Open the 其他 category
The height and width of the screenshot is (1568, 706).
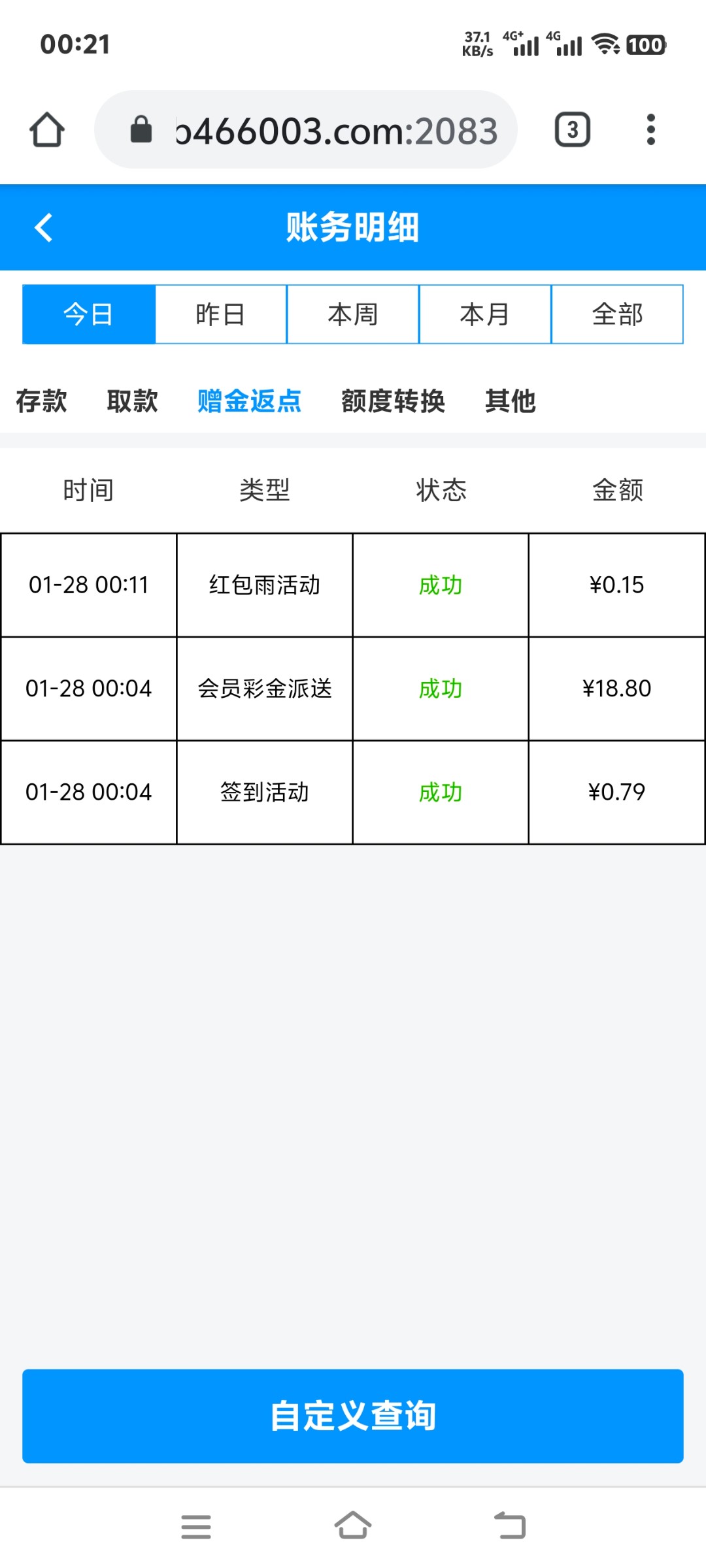pos(510,401)
